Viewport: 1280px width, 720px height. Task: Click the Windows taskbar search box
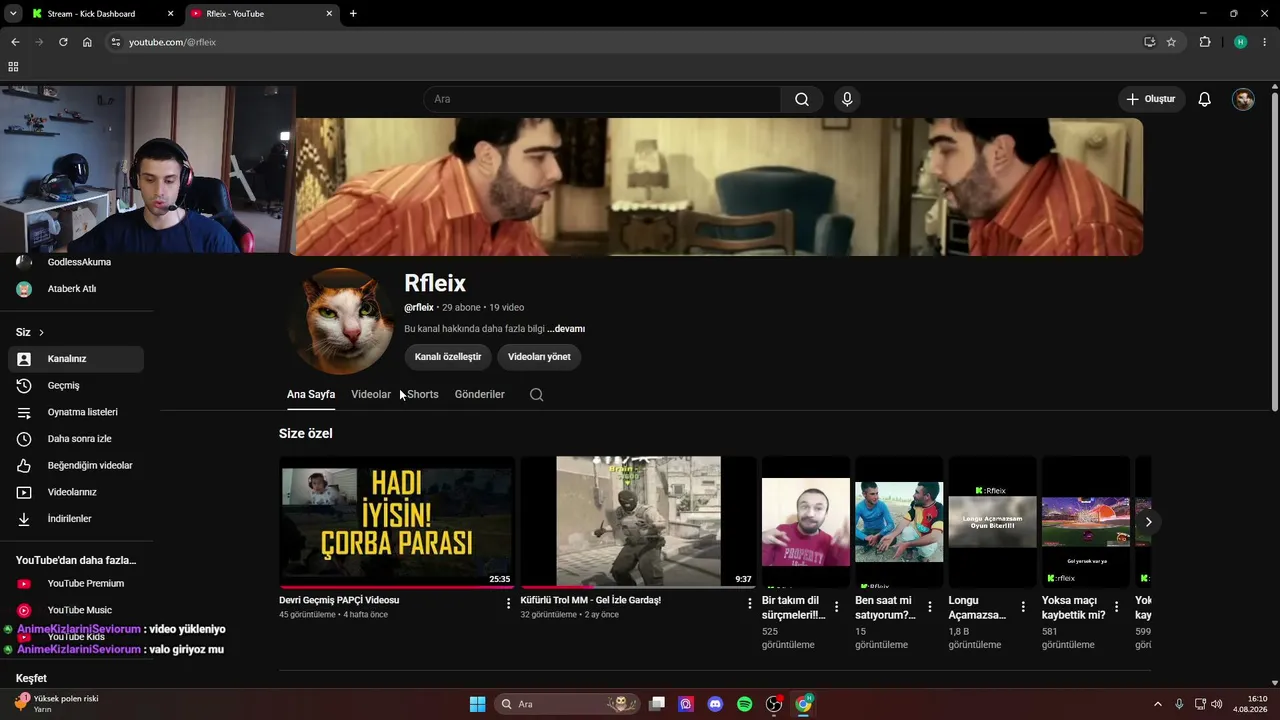(x=567, y=704)
